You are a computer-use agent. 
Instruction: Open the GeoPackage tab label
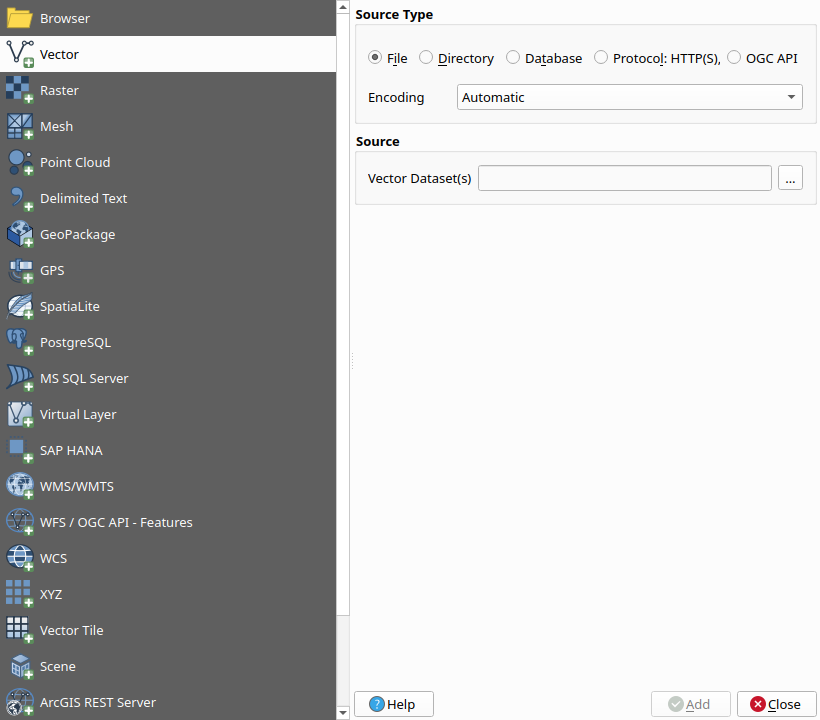(x=77, y=235)
